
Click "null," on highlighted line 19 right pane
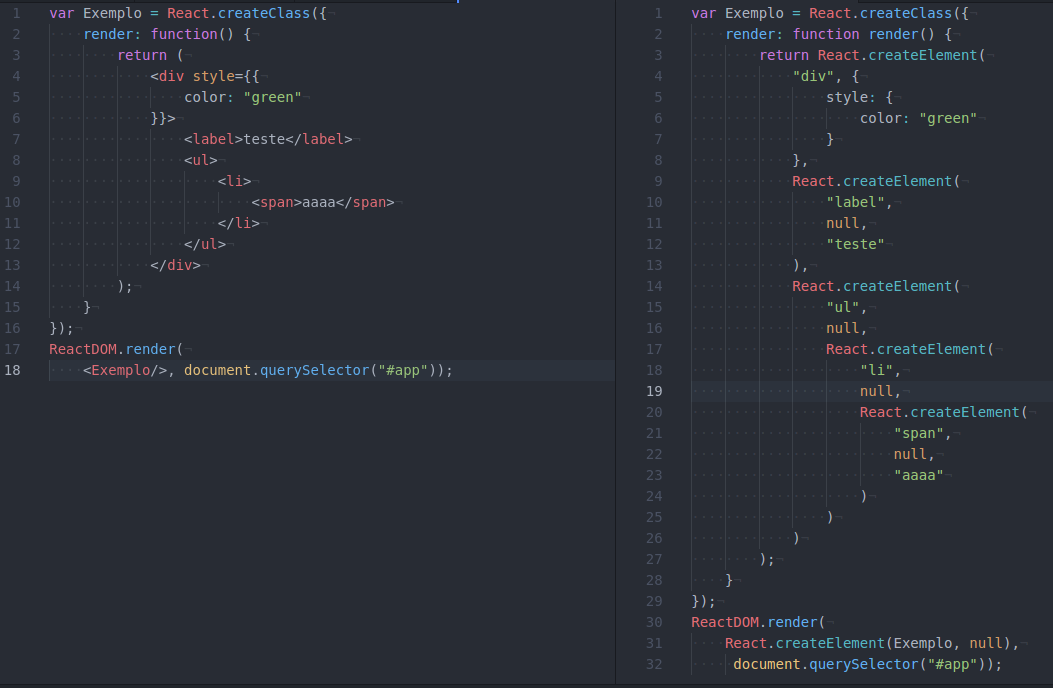880,391
